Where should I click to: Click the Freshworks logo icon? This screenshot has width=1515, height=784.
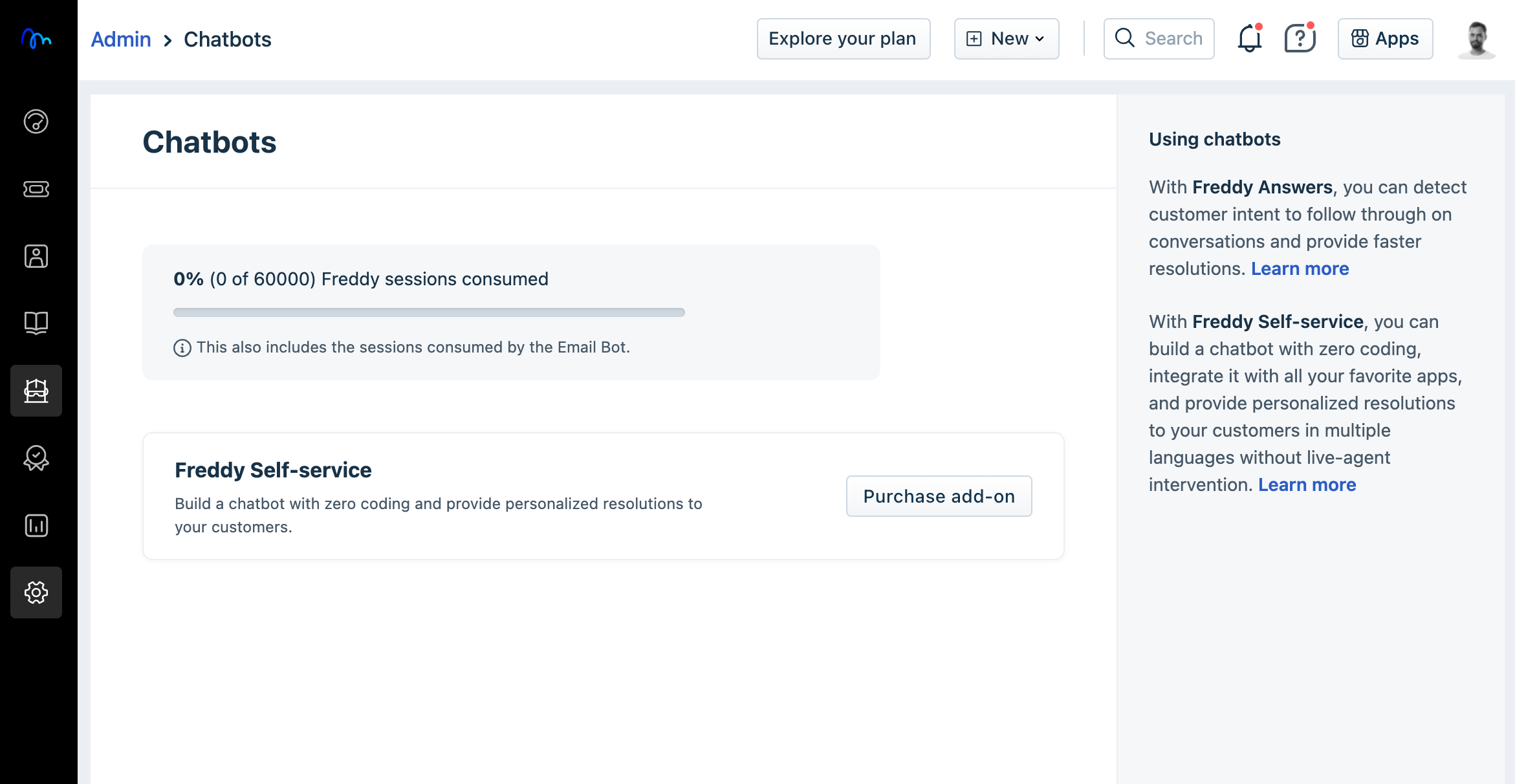pos(36,39)
